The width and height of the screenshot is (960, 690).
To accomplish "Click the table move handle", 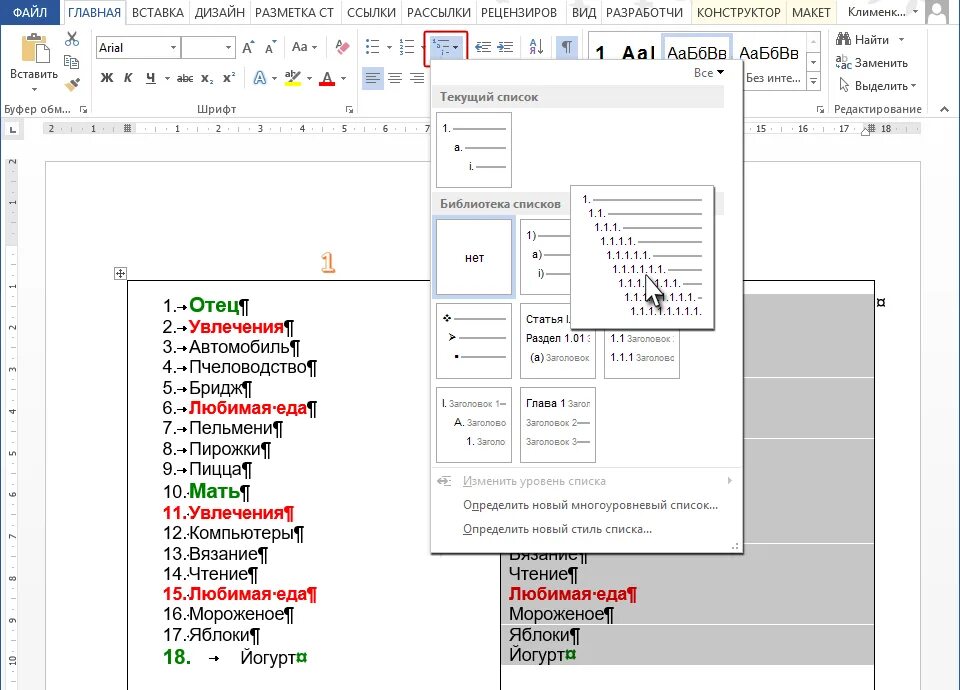I will pyautogui.click(x=120, y=274).
